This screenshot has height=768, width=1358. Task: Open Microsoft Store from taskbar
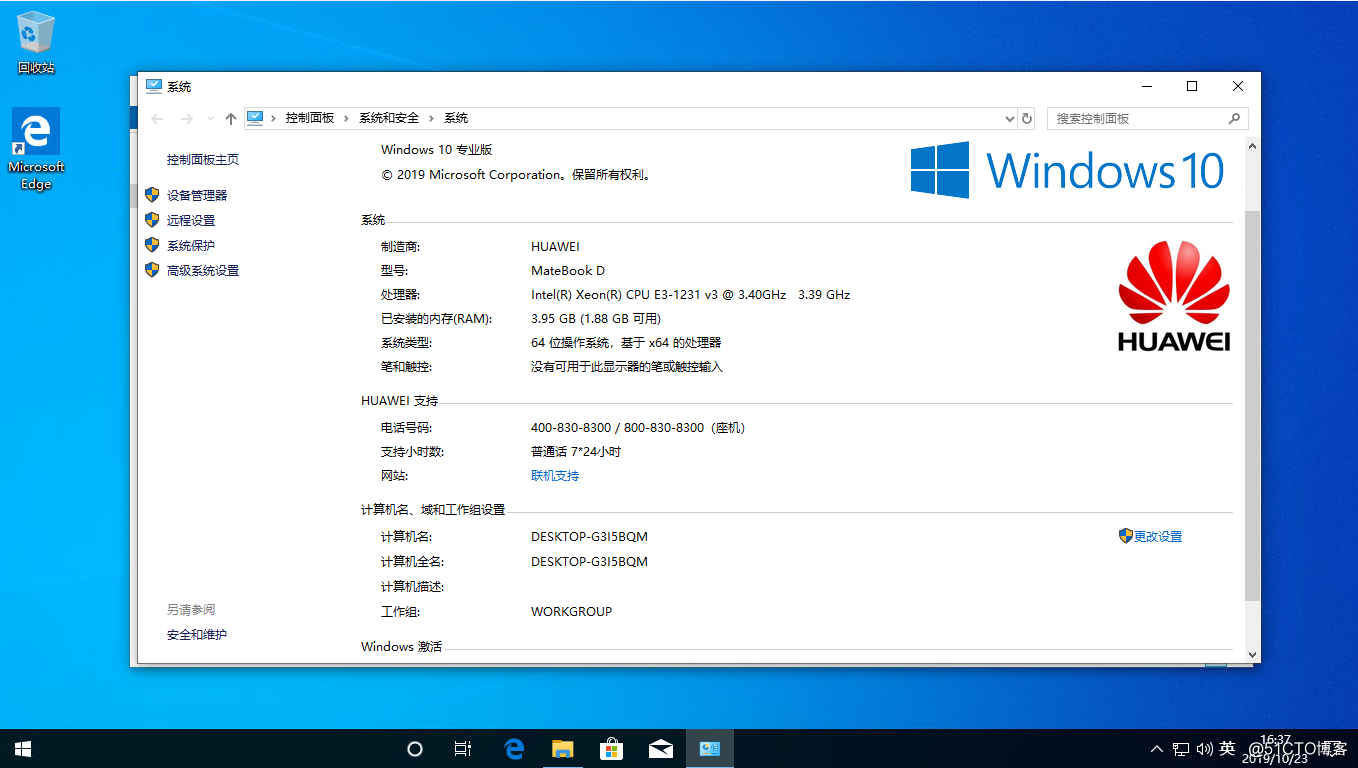(612, 749)
